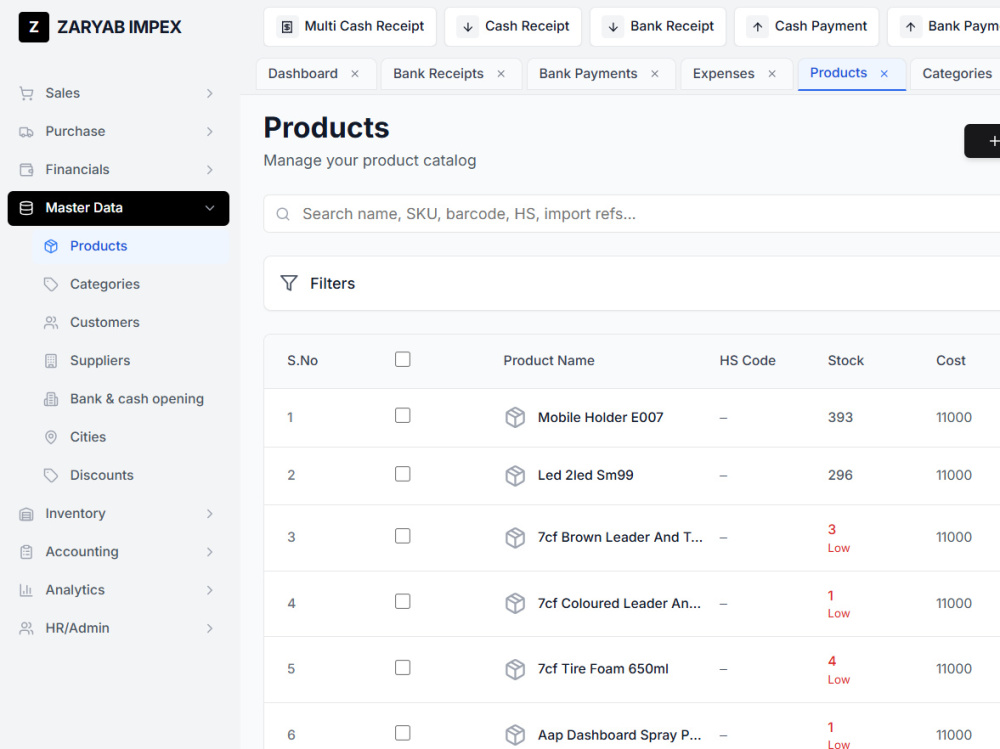Click the Customers people icon
1000x749 pixels.
(x=51, y=323)
